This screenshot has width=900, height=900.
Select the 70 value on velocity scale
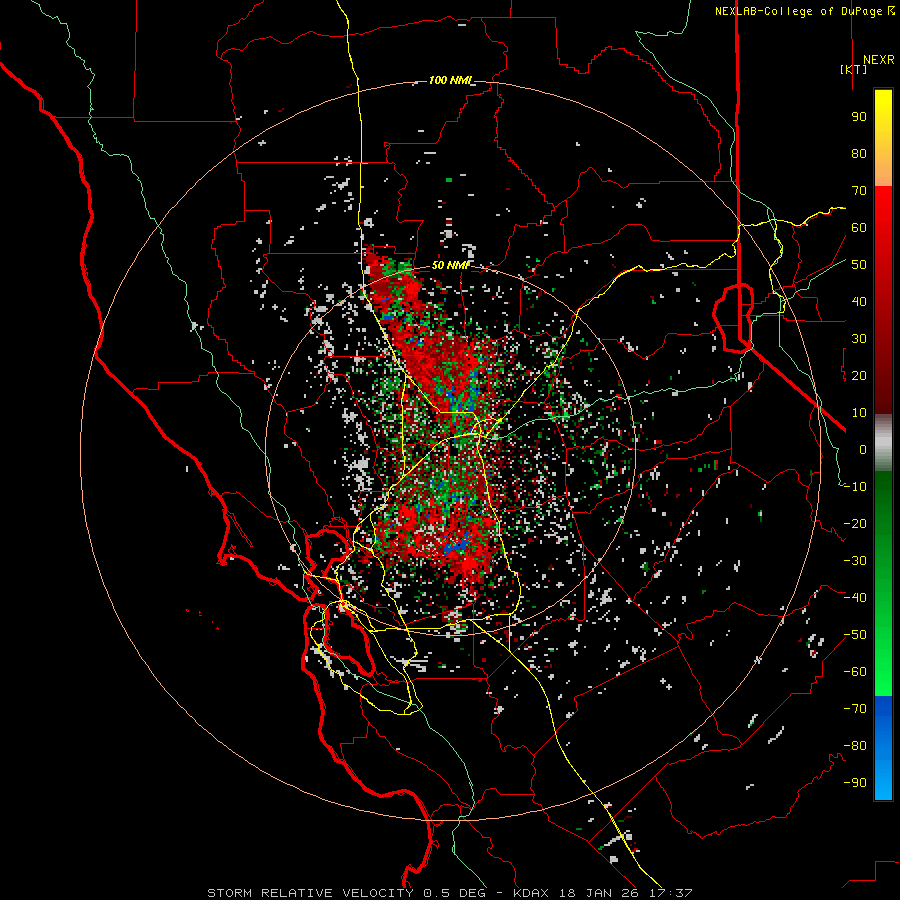point(859,191)
